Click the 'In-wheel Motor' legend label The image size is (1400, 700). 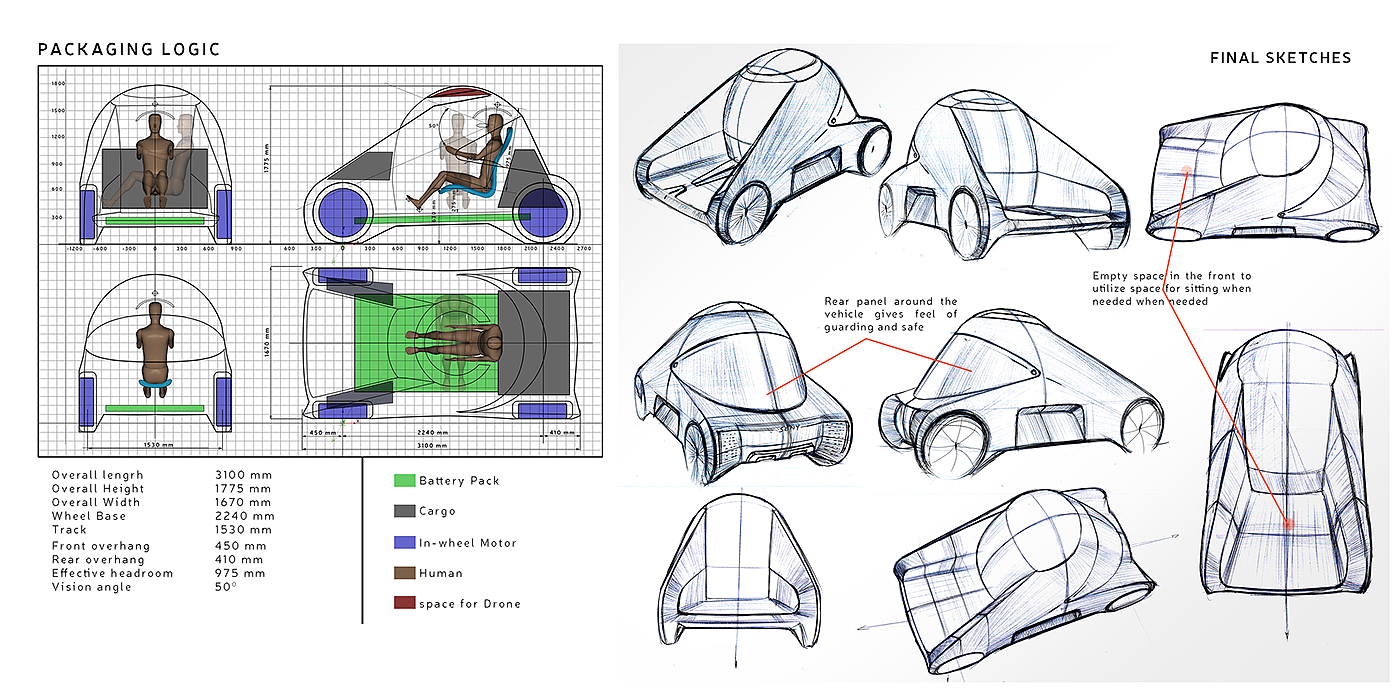(468, 543)
